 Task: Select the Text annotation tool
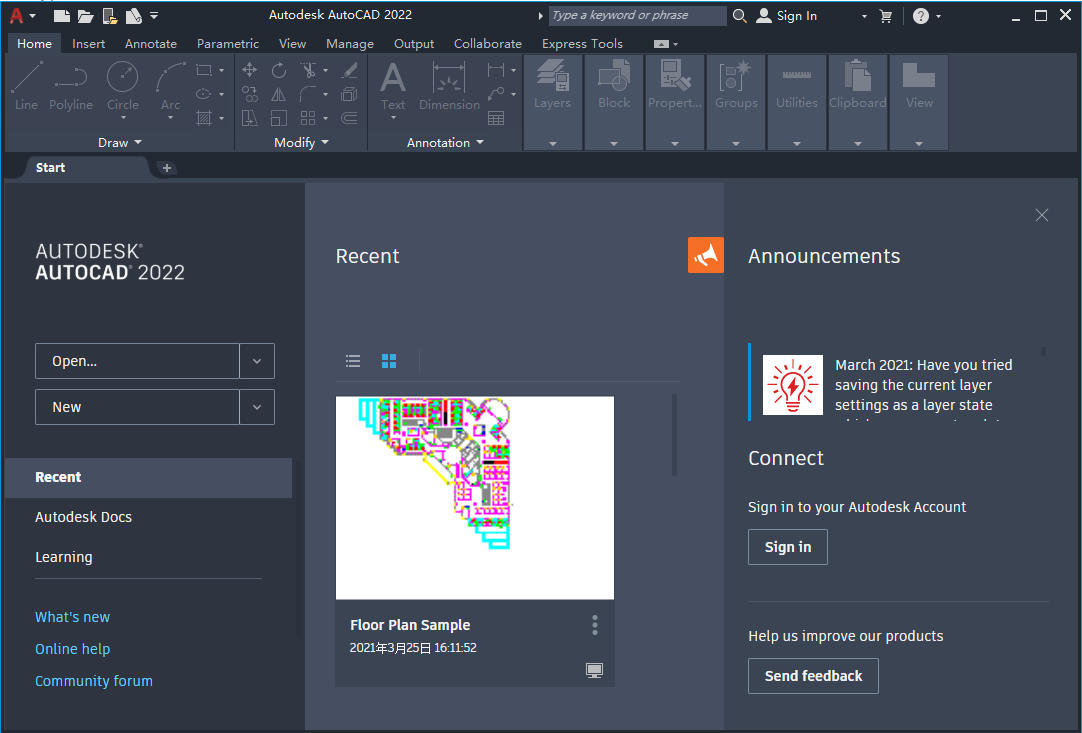click(x=393, y=86)
